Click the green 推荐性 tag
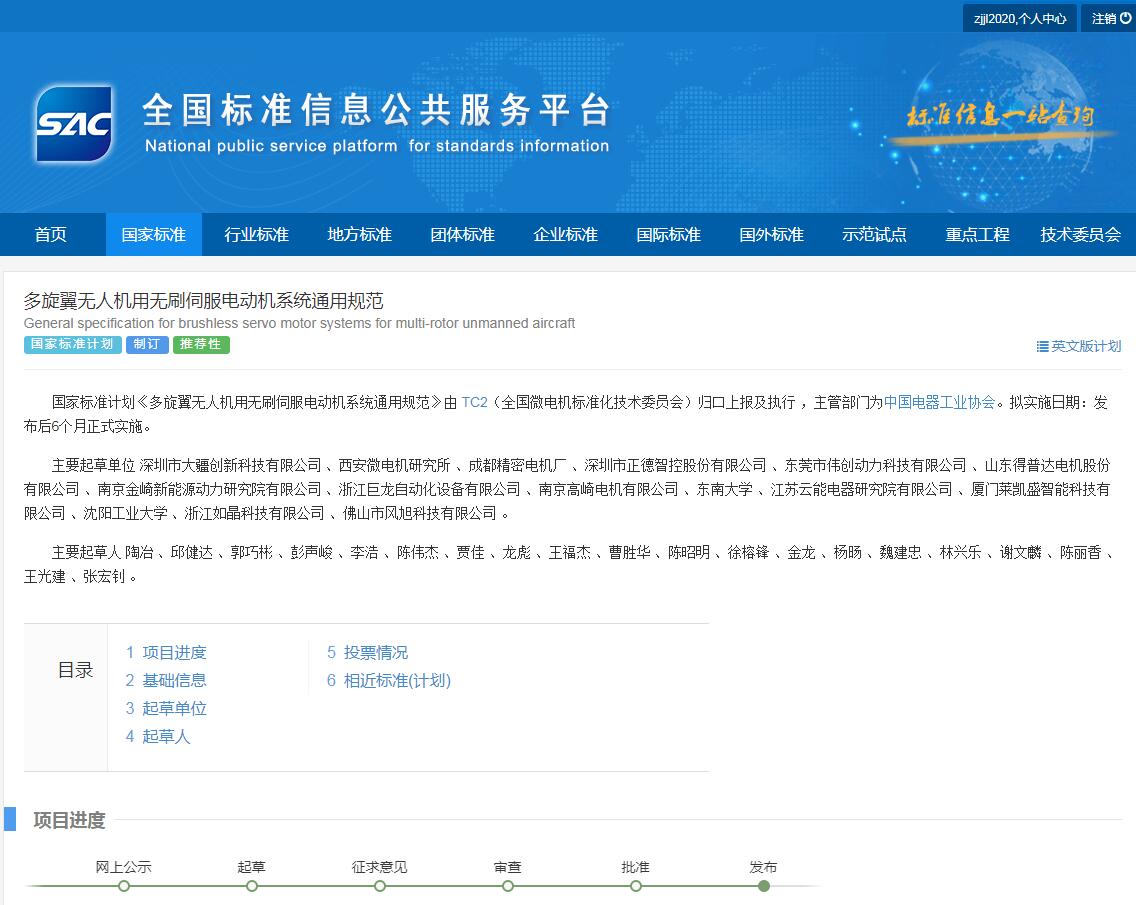This screenshot has width=1136, height=905. [x=201, y=344]
